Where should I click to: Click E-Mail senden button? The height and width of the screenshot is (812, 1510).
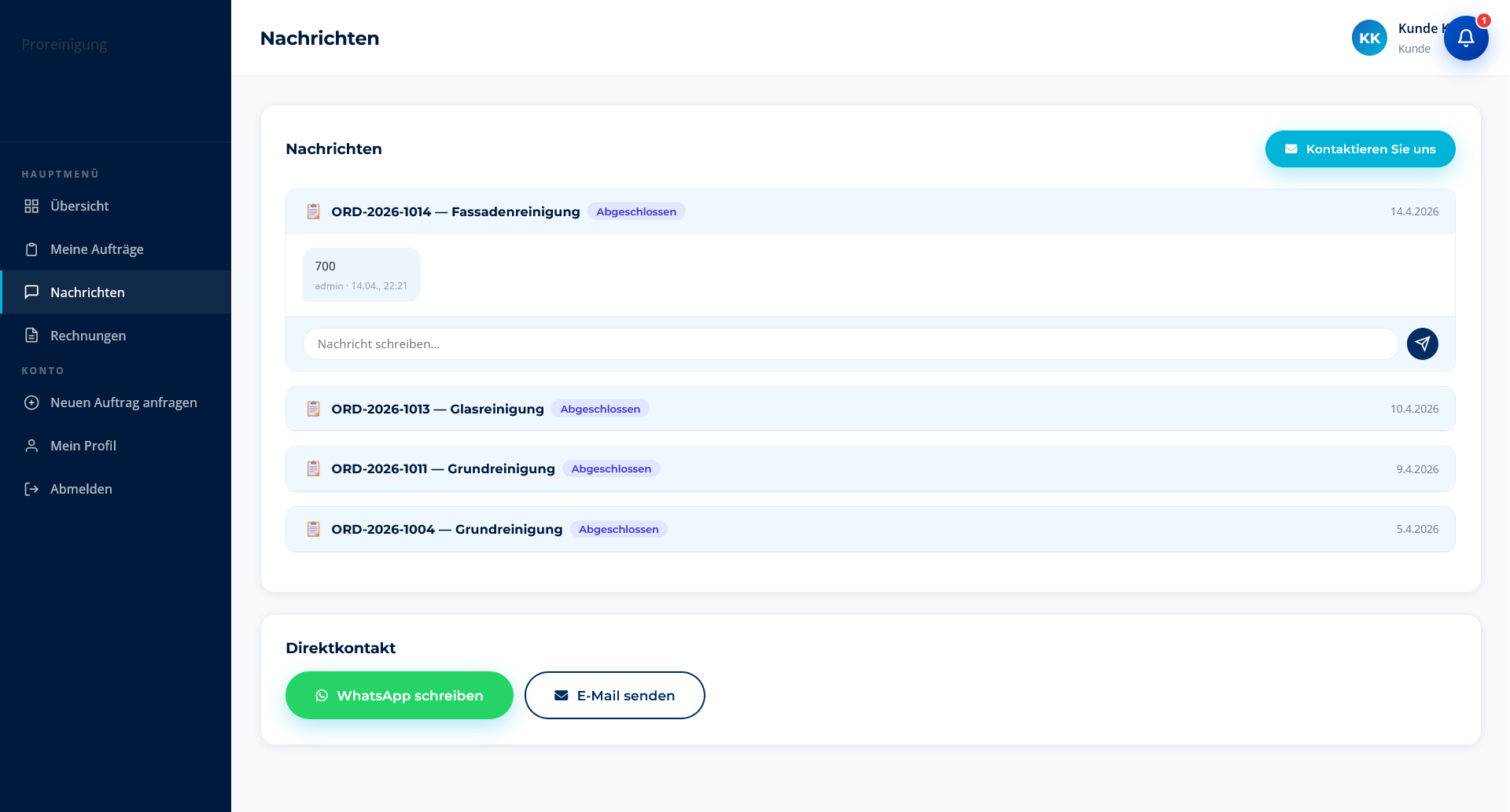[x=615, y=695]
